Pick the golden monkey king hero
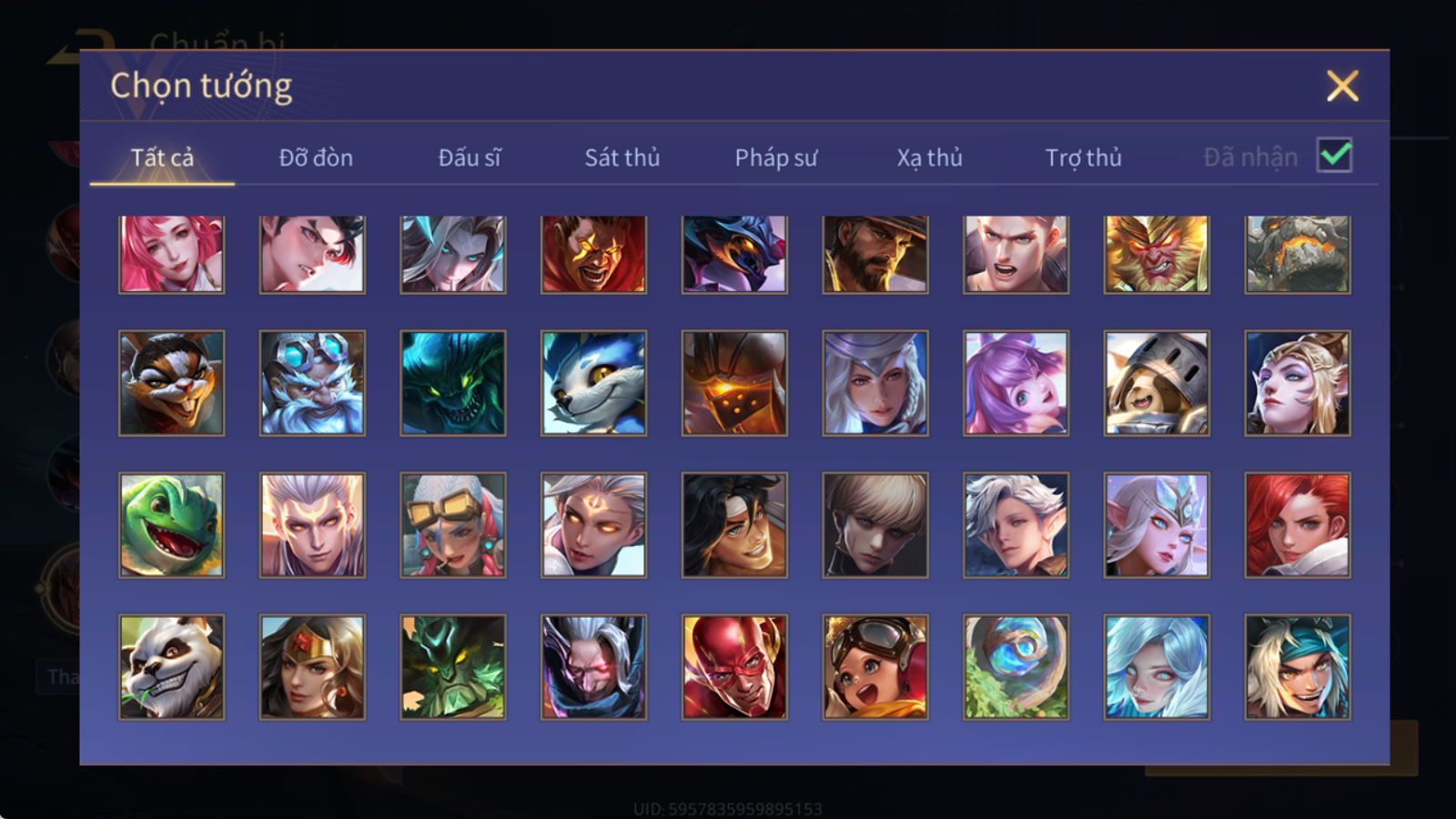The height and width of the screenshot is (819, 1456). [x=1157, y=254]
